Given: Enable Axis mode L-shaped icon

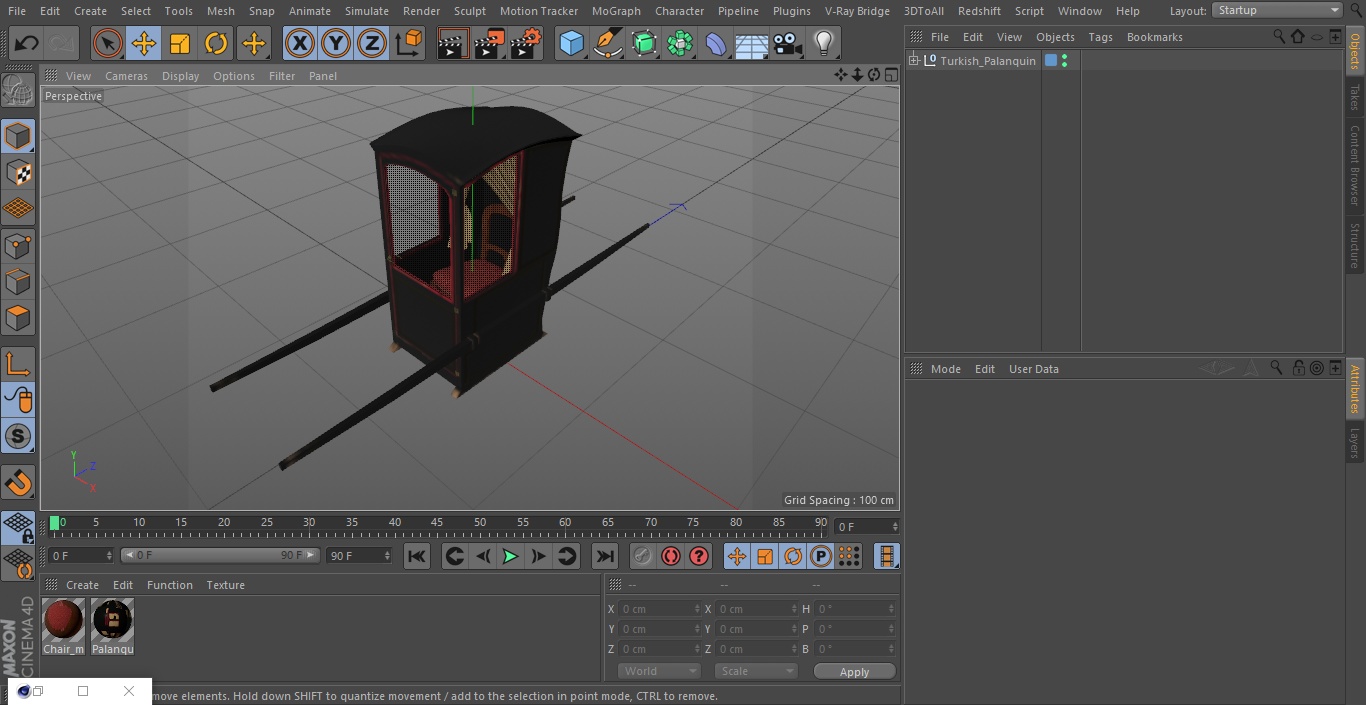Looking at the screenshot, I should 18,364.
